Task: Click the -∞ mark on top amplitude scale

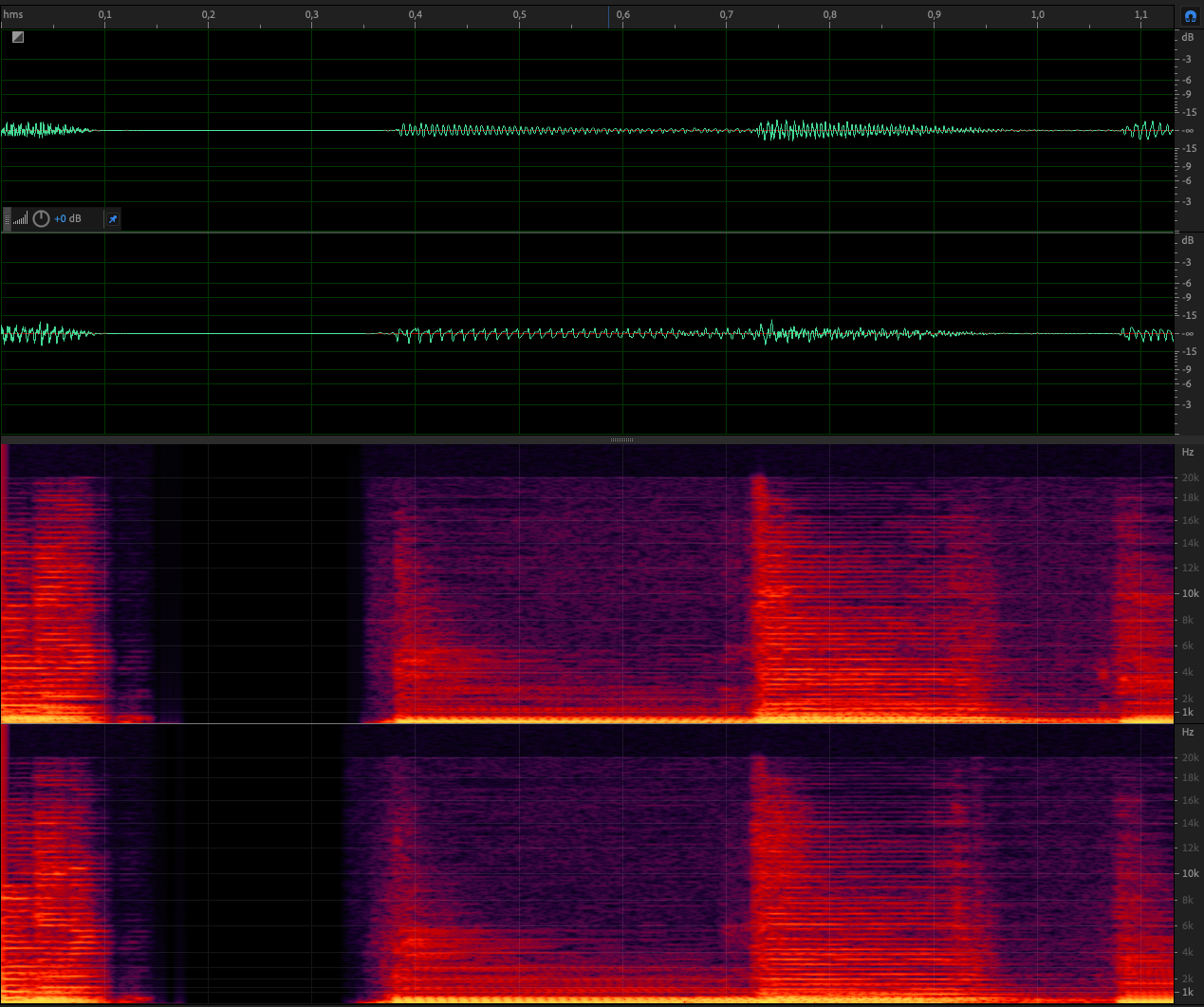Action: click(1188, 131)
